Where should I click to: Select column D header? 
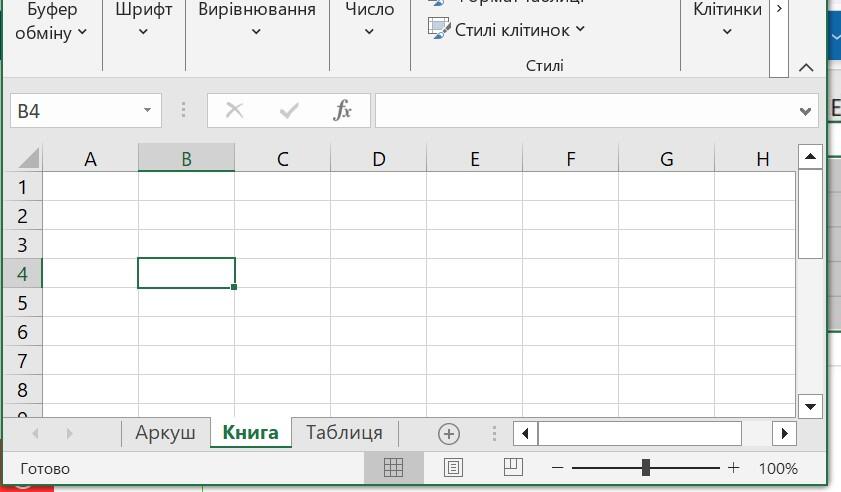pyautogui.click(x=379, y=159)
